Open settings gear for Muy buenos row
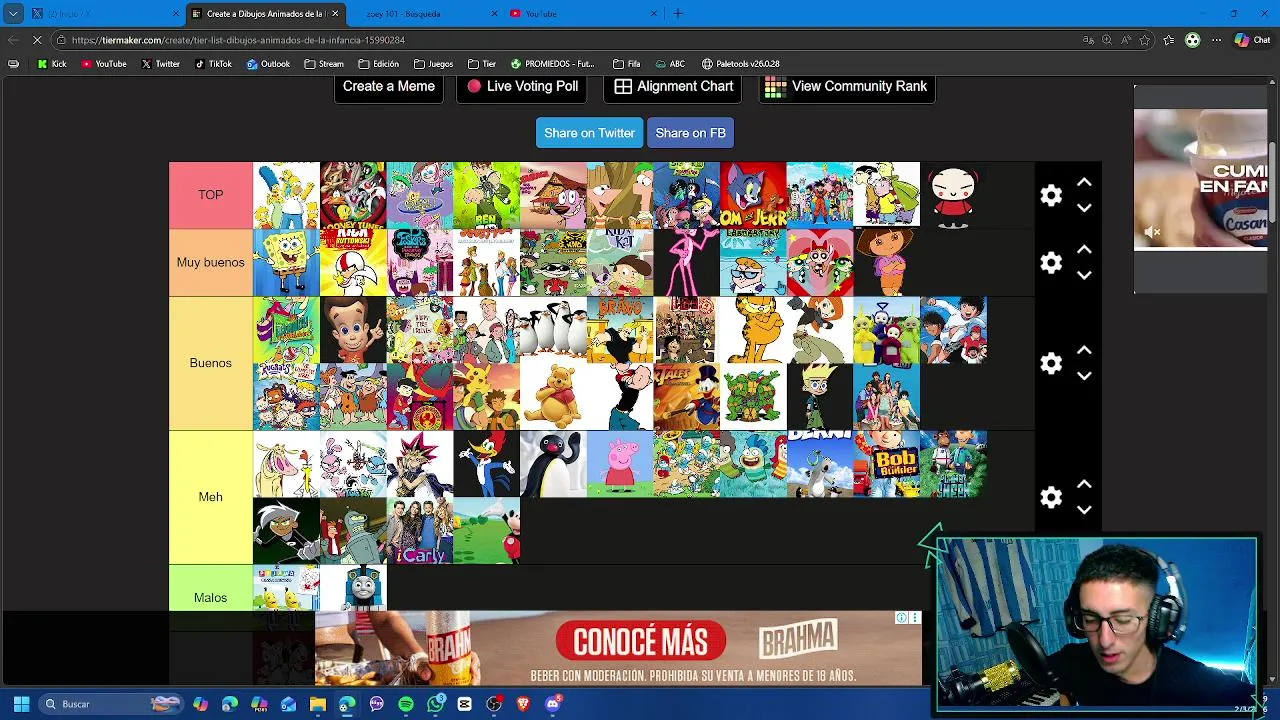This screenshot has width=1280, height=720. [x=1051, y=263]
